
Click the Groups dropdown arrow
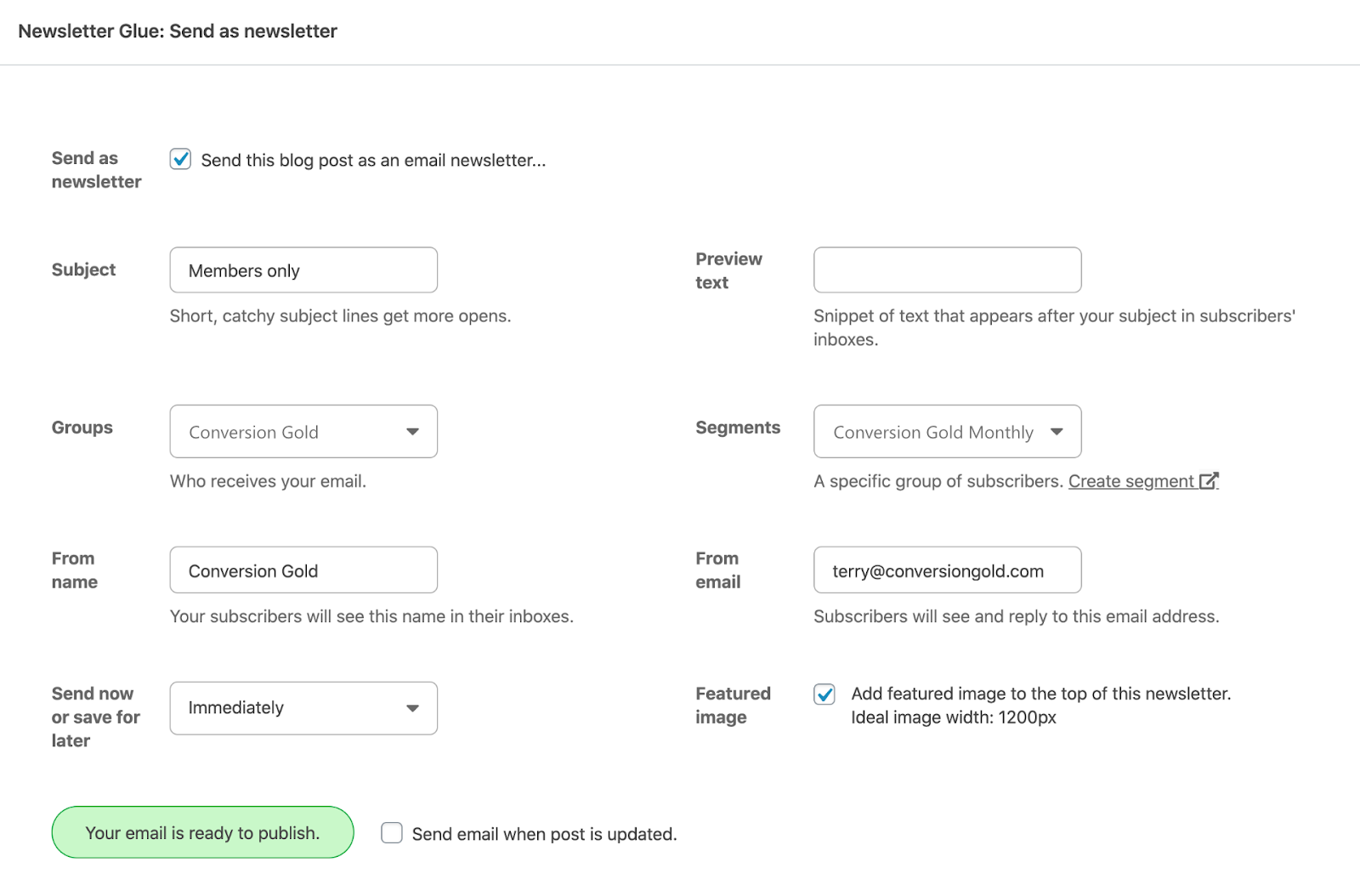coord(412,432)
